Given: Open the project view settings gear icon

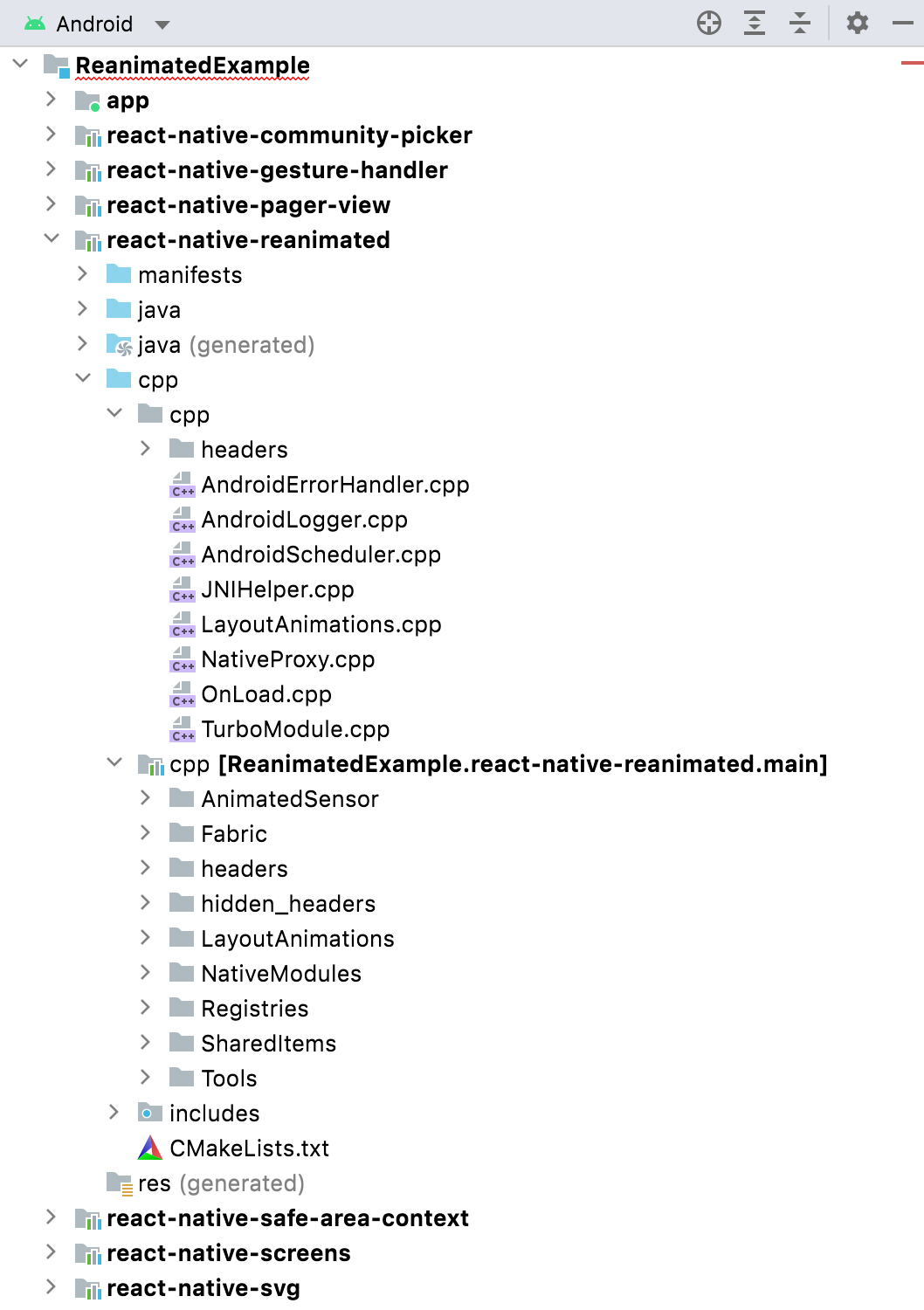Looking at the screenshot, I should click(x=857, y=23).
